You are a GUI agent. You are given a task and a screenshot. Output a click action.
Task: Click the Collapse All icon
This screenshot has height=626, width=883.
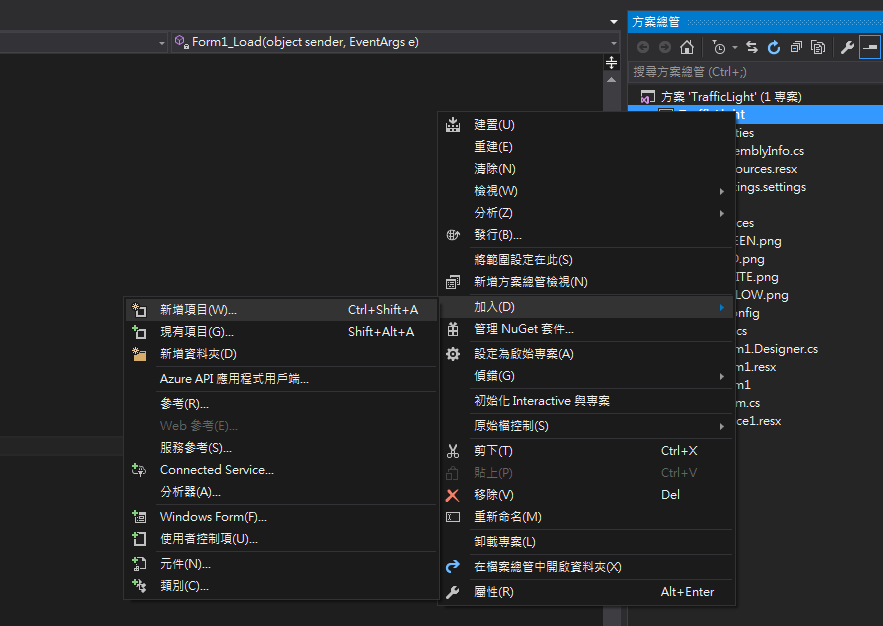pyautogui.click(x=796, y=47)
